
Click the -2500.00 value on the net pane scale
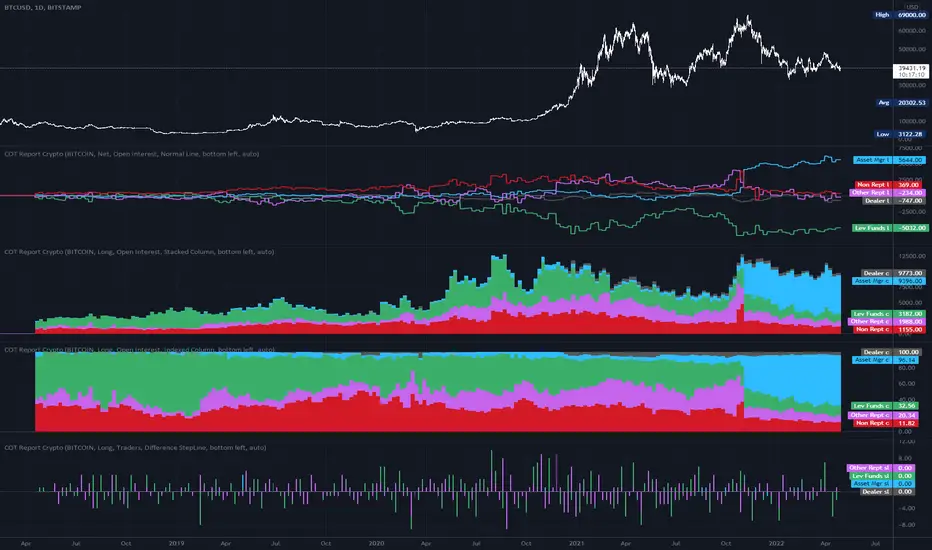(x=912, y=212)
